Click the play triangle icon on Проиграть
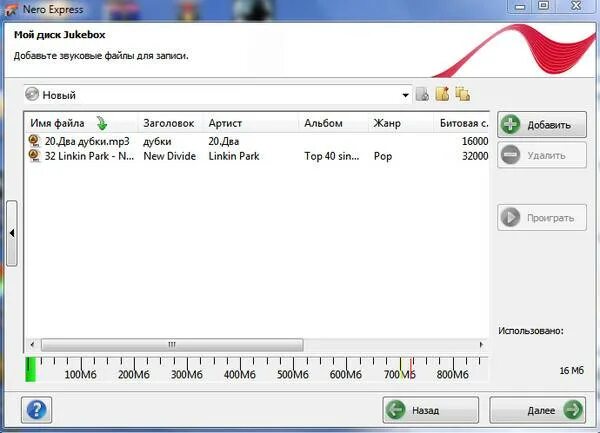 click(x=510, y=218)
